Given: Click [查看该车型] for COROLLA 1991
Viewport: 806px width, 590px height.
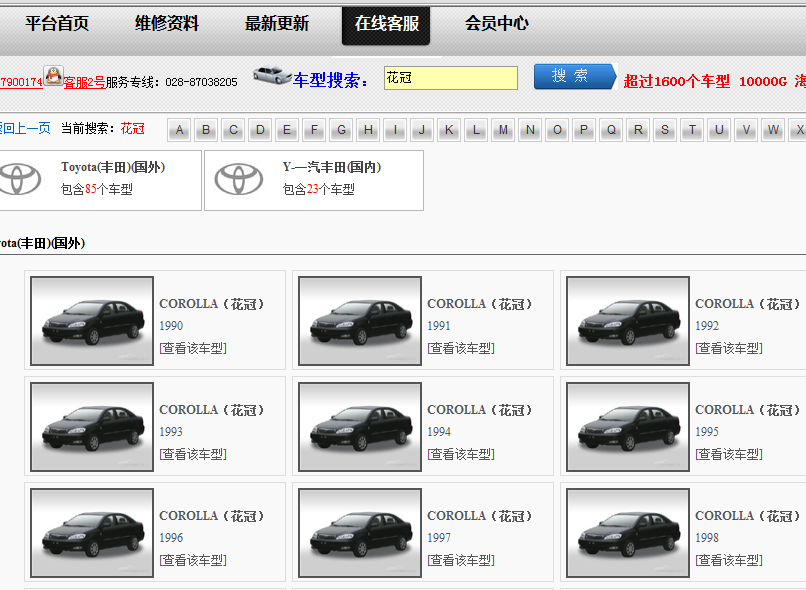Looking at the screenshot, I should tap(461, 348).
